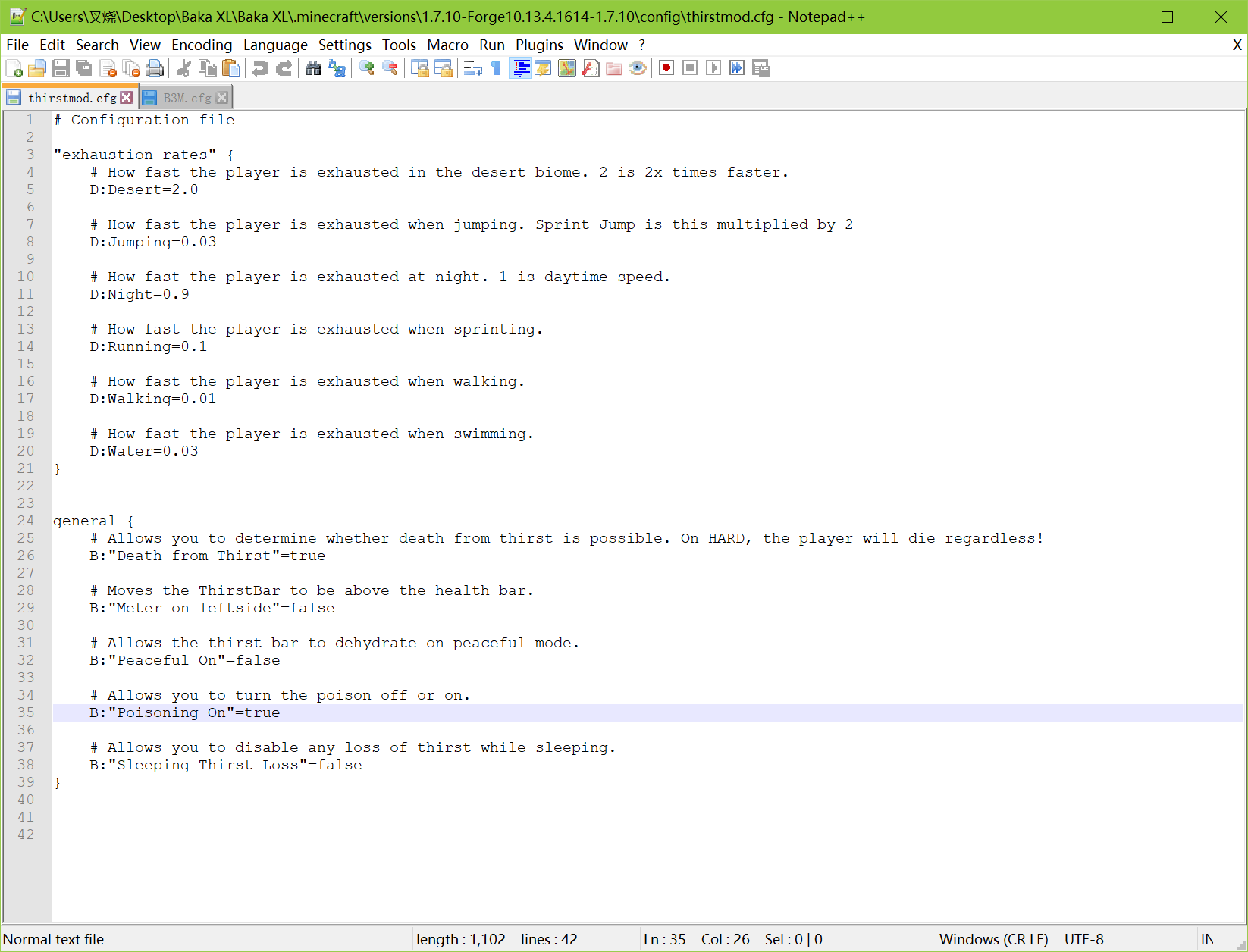Switch to the B3M.cfg tab
Screen dimensions: 1248x952
[x=187, y=99]
